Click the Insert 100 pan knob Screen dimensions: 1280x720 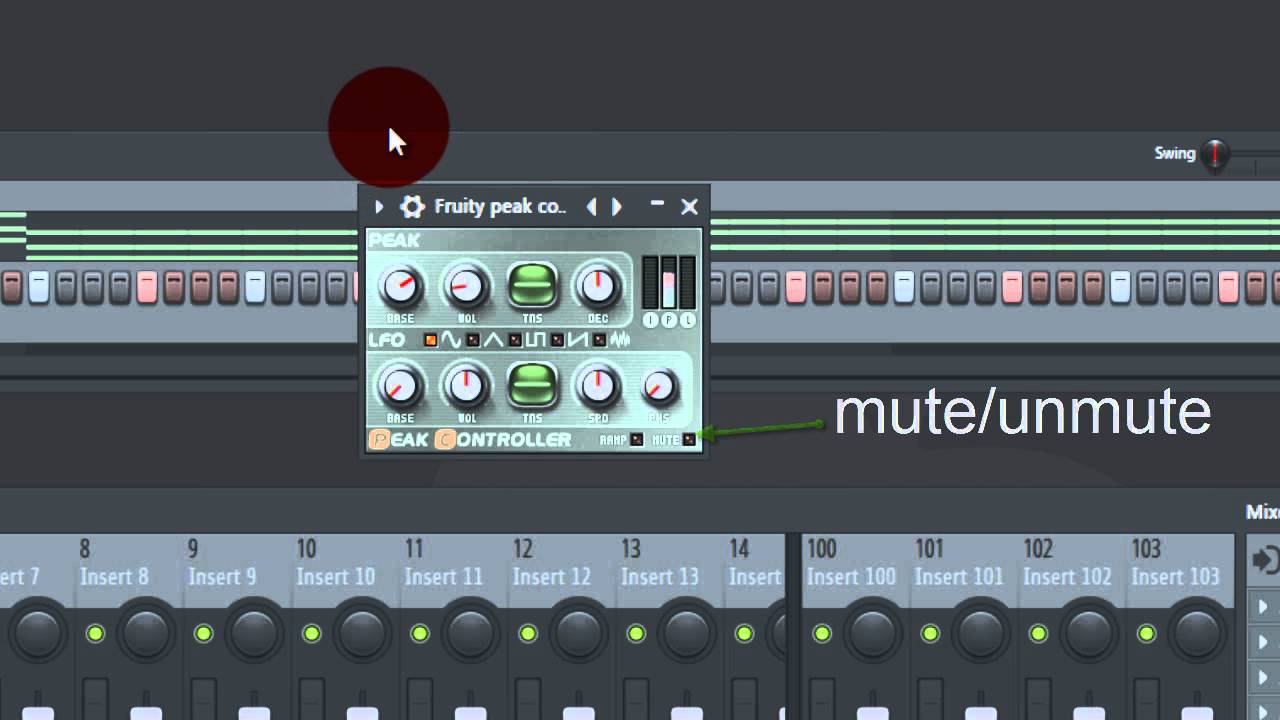pos(872,633)
